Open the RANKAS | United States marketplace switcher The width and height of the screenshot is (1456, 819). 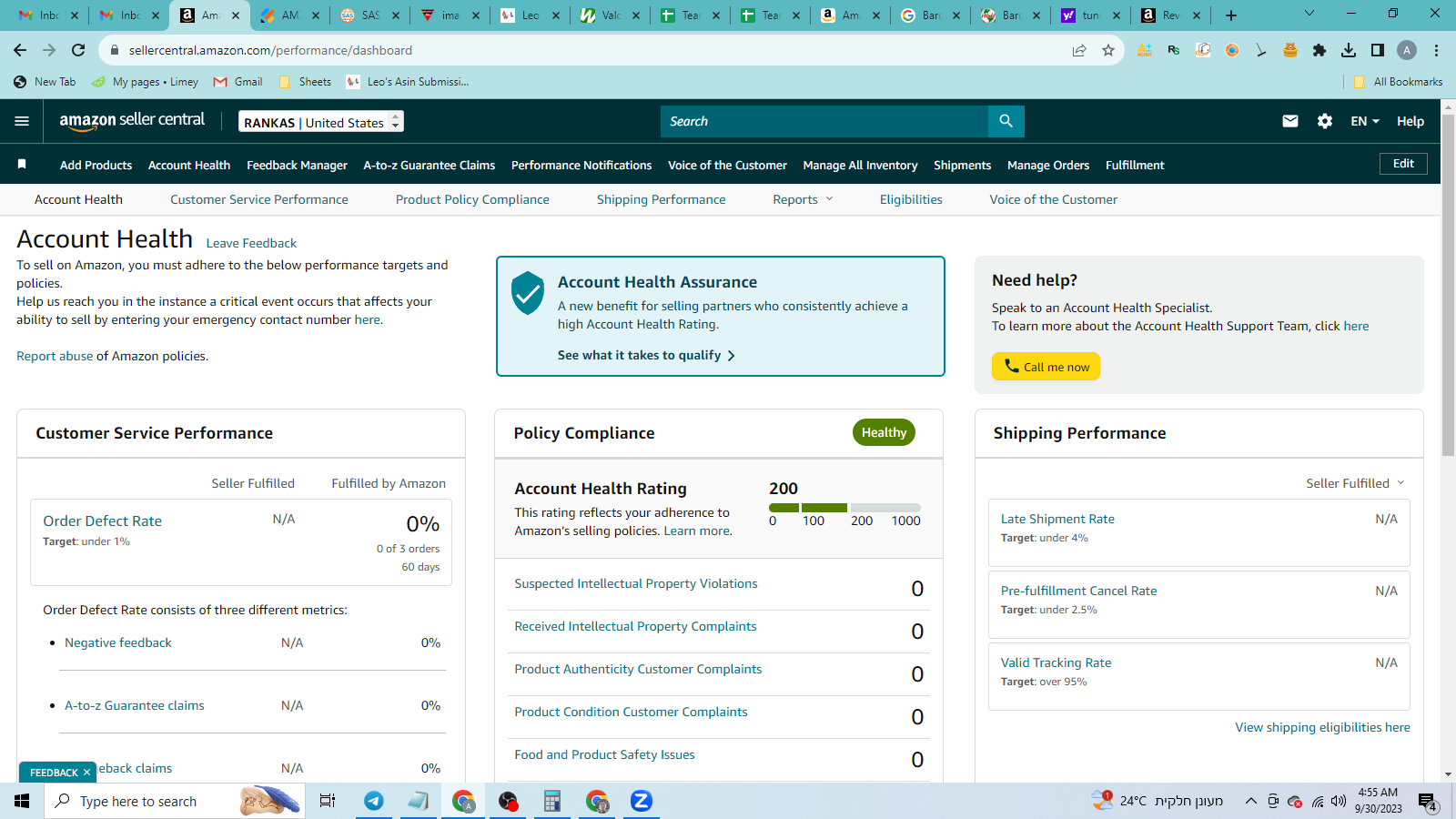click(321, 122)
